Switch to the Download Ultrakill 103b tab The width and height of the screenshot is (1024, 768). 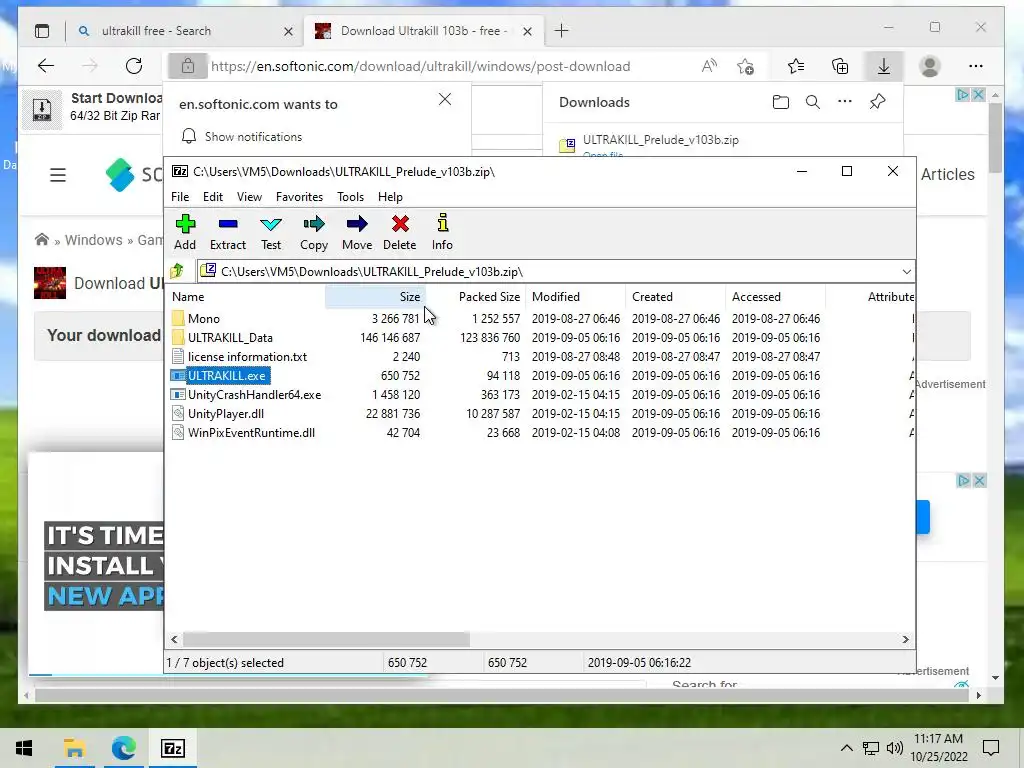423,31
